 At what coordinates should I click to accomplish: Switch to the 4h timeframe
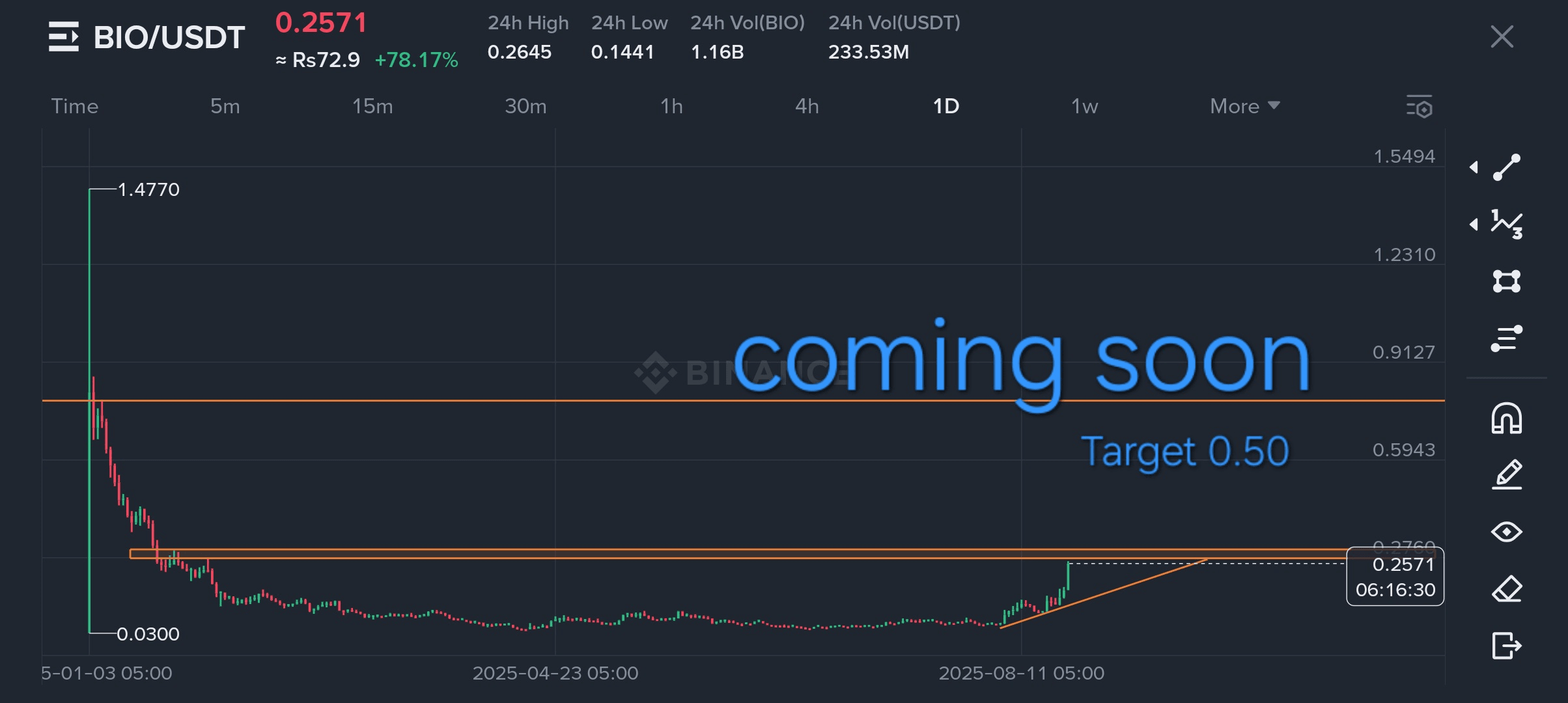point(807,106)
